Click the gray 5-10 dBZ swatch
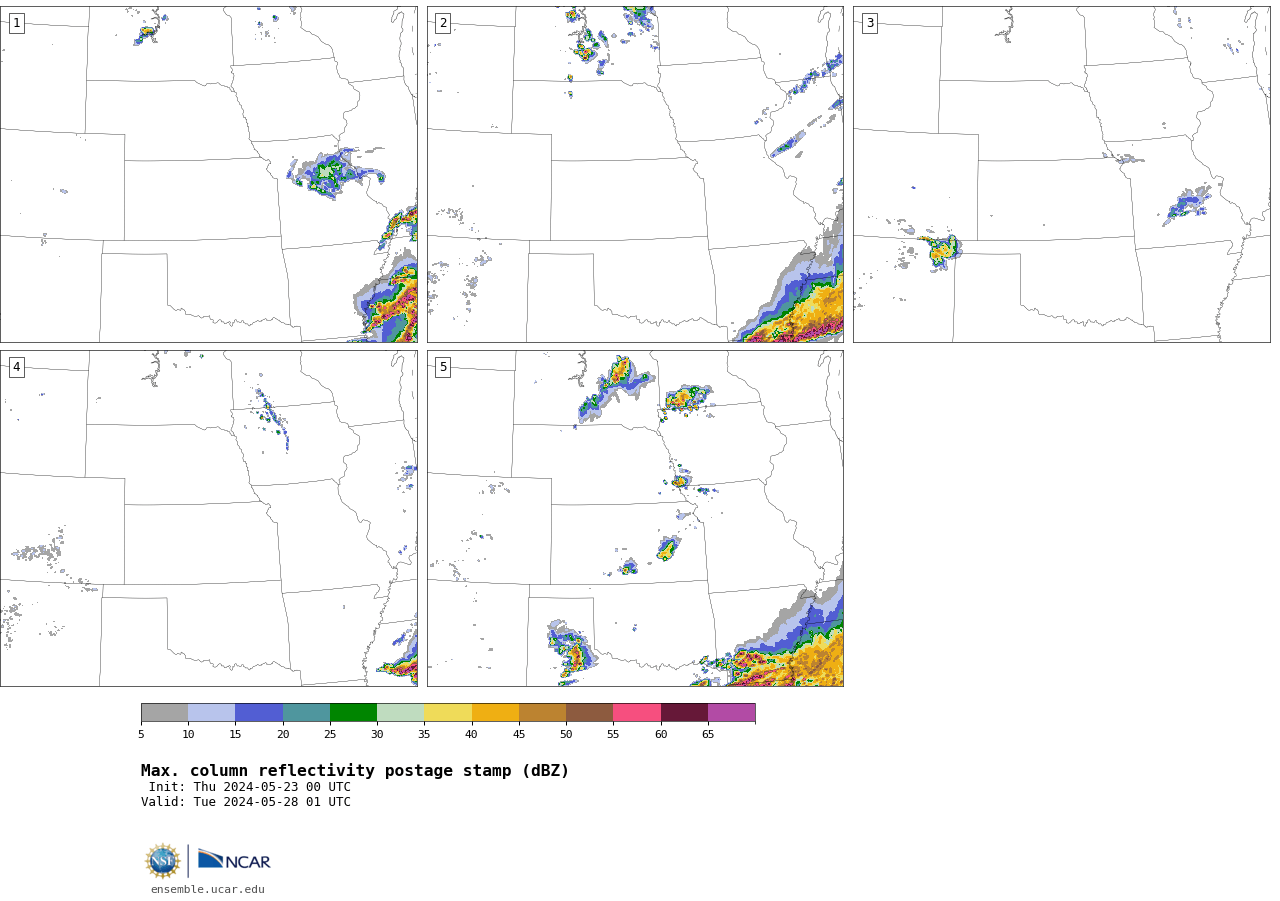Image resolution: width=1280 pixels, height=901 pixels. coord(164,713)
